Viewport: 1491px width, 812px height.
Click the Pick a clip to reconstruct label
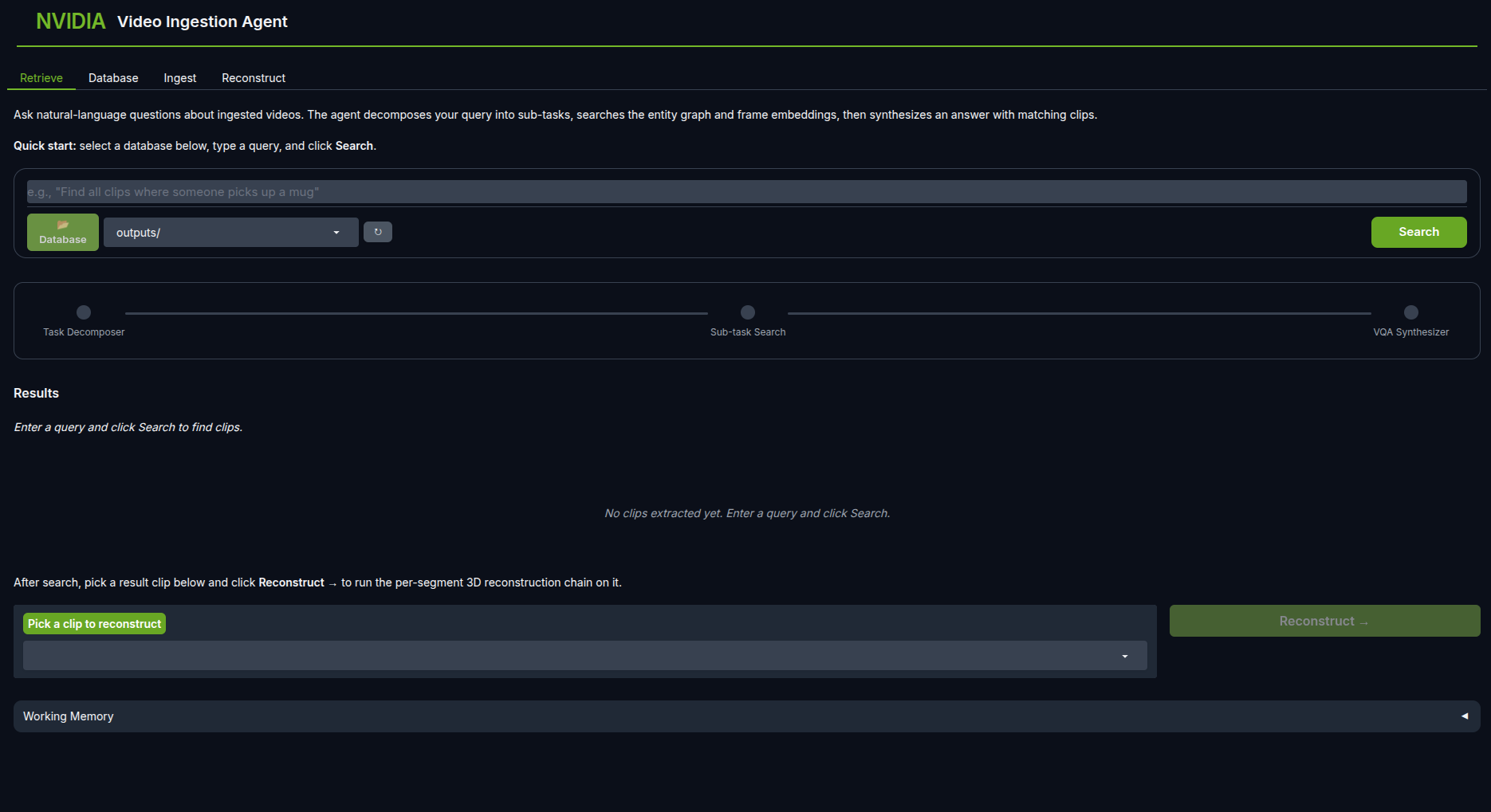tap(94, 624)
